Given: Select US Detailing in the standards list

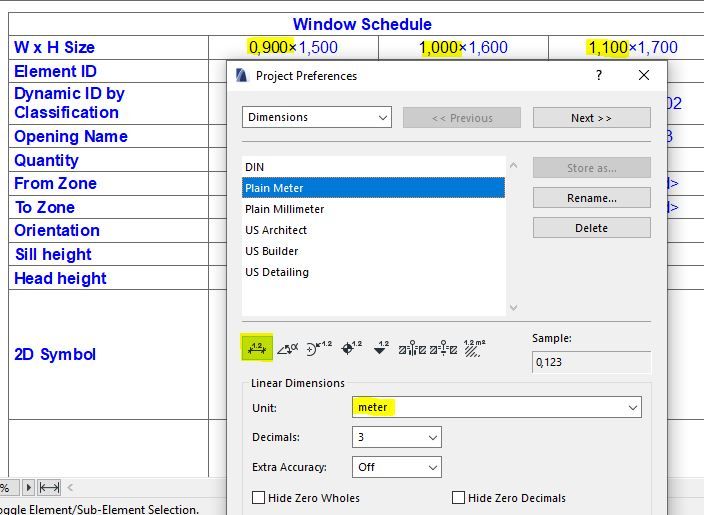Looking at the screenshot, I should (x=373, y=272).
